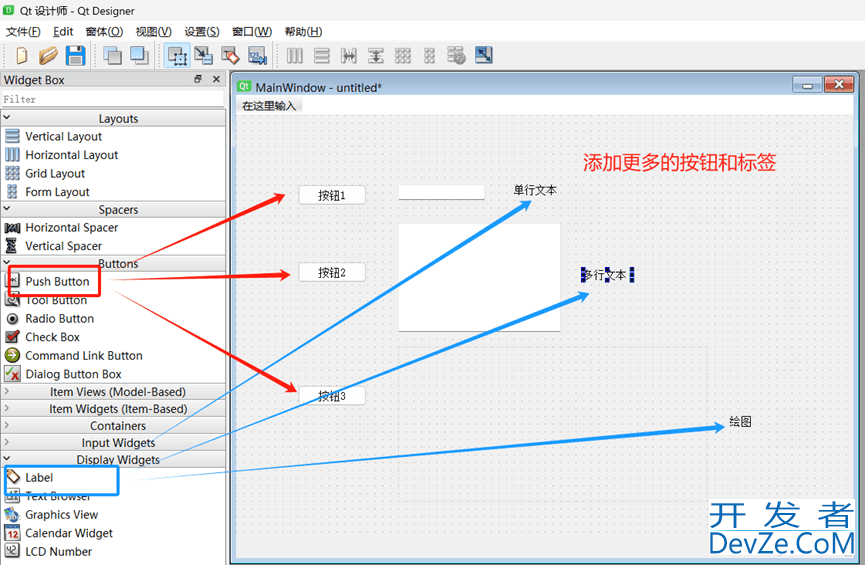Open the 设置(S) menu
Screen dimensions: 865x565
[x=202, y=31]
